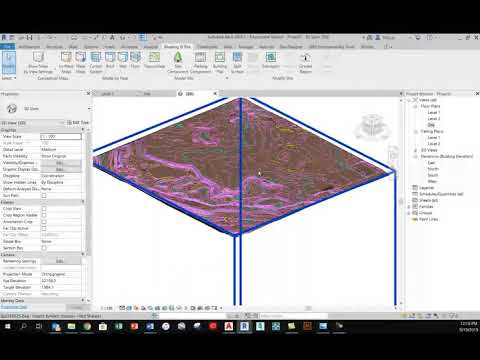Expand the 3D Views tree node
This screenshot has height=360, width=480.
coord(416,150)
